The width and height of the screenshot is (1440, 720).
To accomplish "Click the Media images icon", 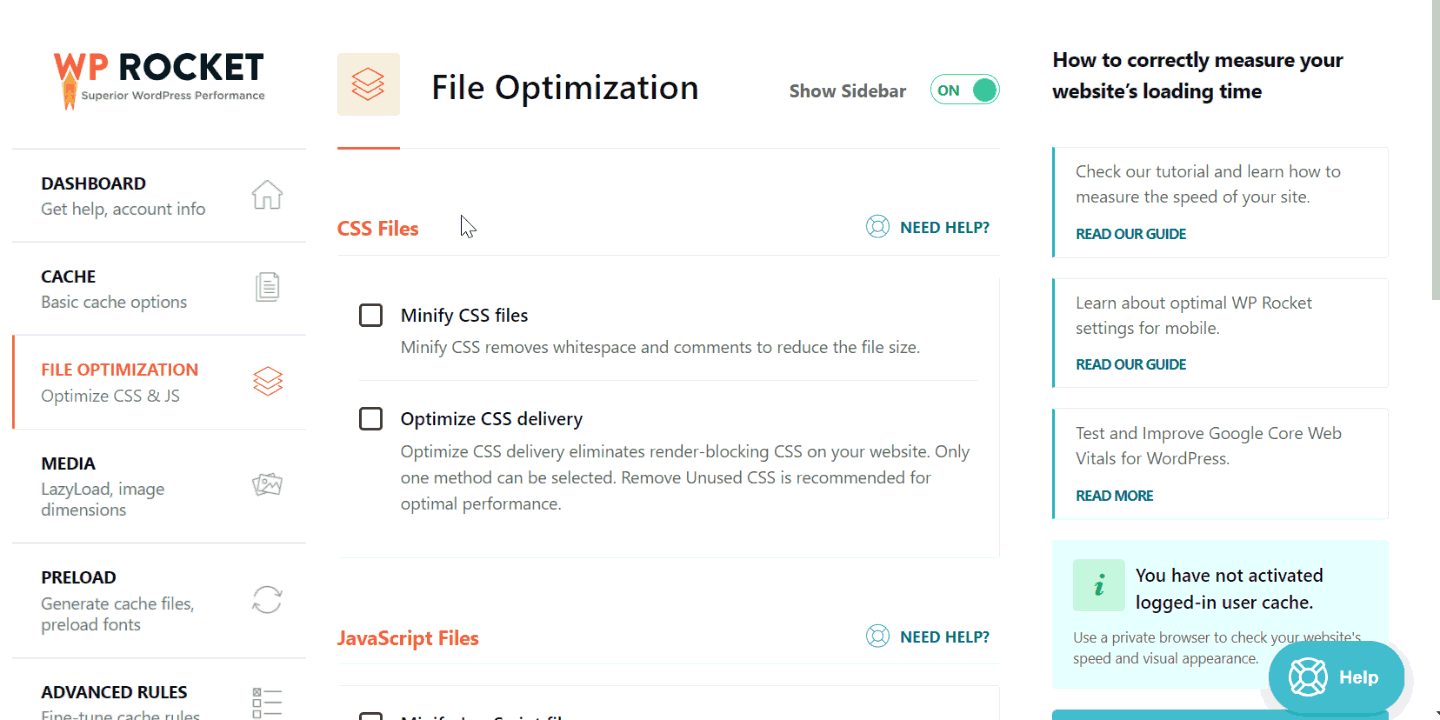I will point(267,486).
